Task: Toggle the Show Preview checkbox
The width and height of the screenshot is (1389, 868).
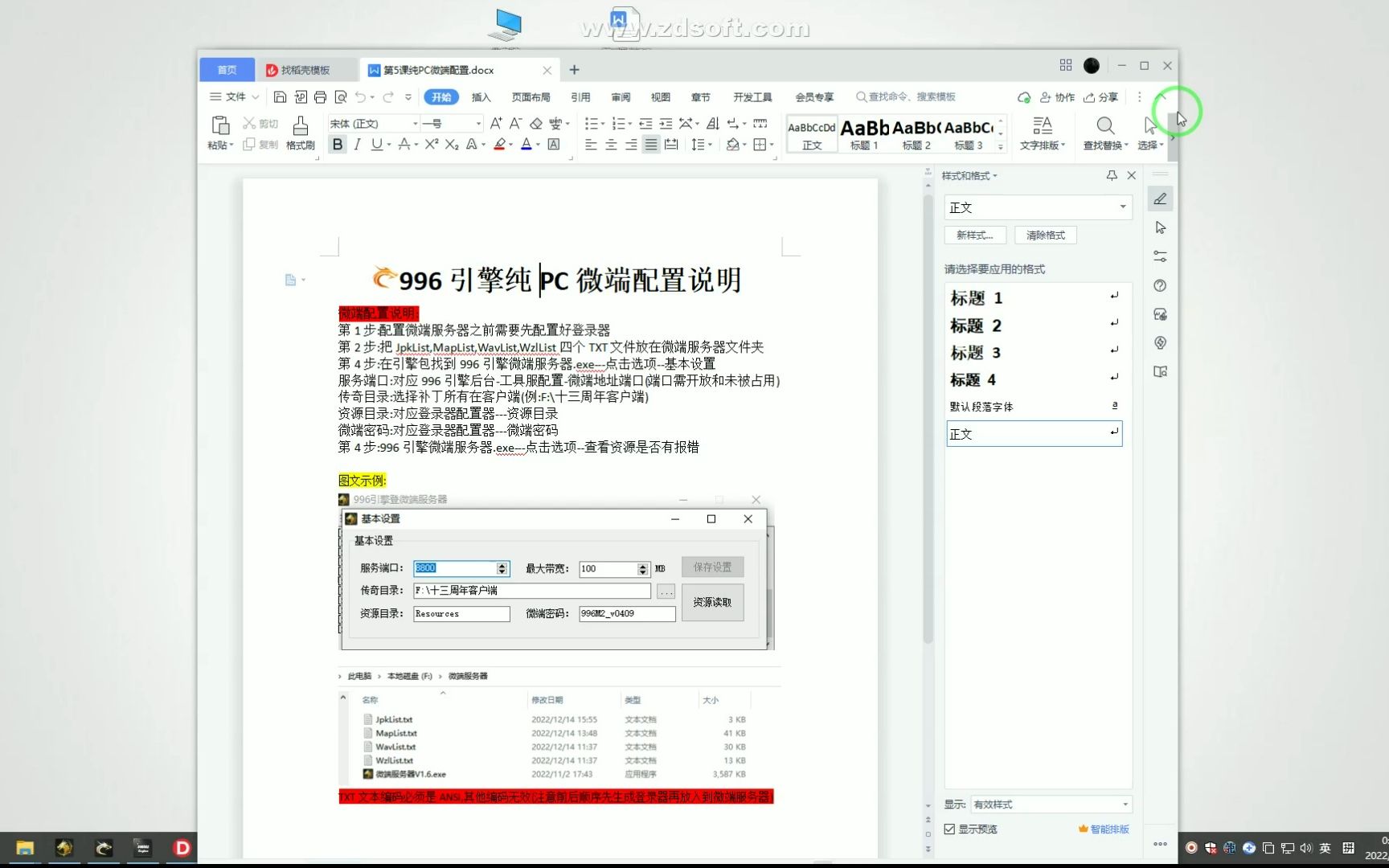Action: [x=950, y=829]
